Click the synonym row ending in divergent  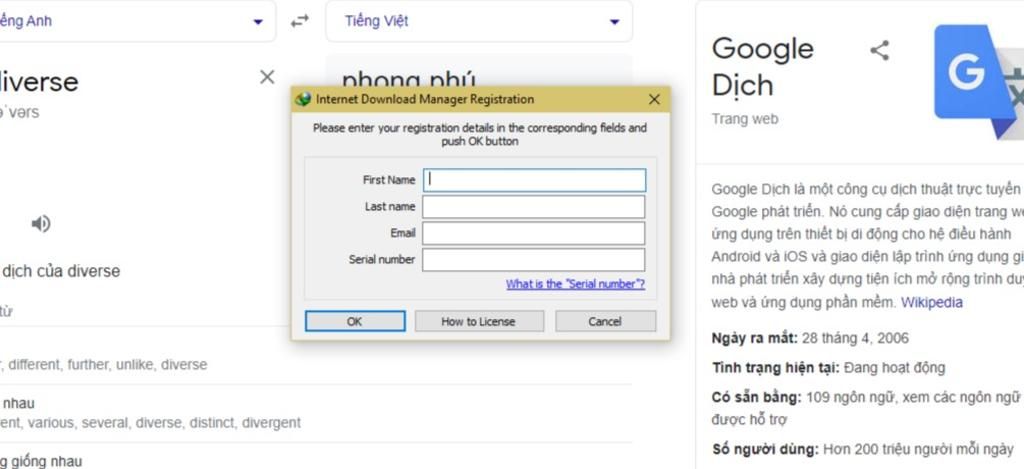tap(150, 423)
